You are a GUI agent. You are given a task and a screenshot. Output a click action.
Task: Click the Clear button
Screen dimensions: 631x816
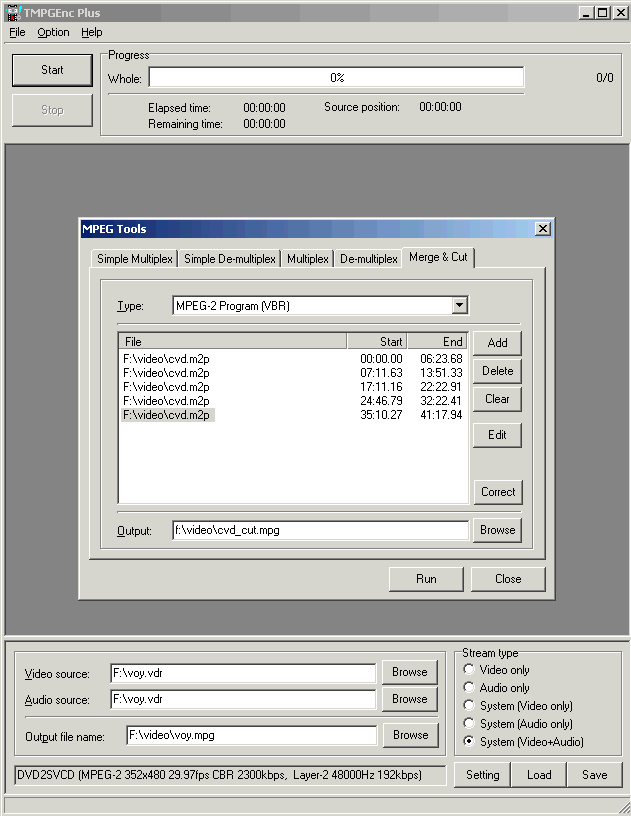tap(497, 399)
